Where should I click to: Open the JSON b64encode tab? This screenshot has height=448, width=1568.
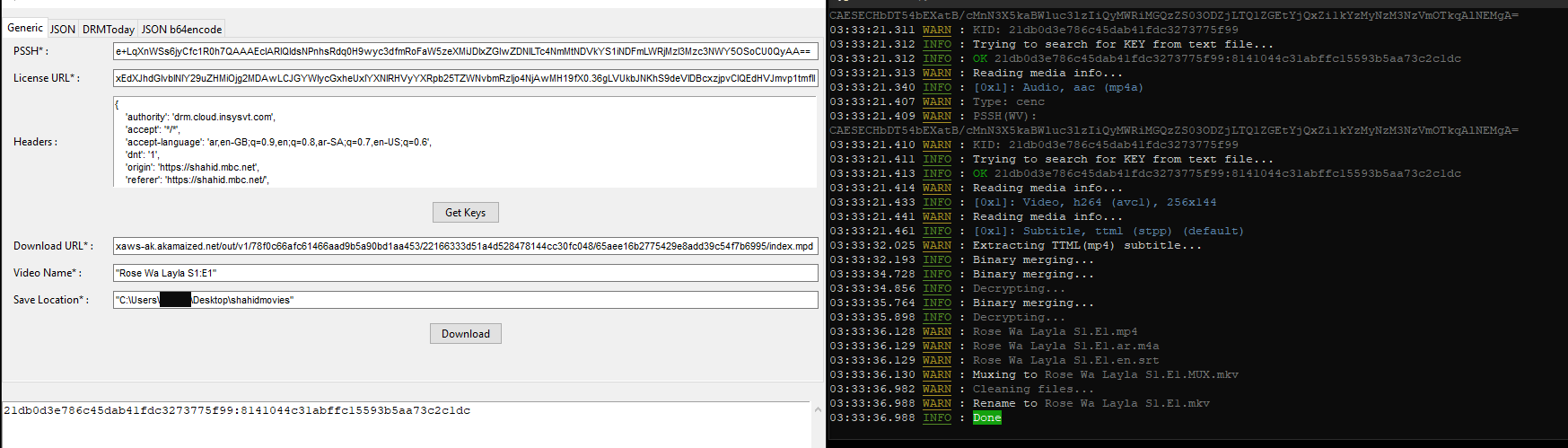coord(181,30)
